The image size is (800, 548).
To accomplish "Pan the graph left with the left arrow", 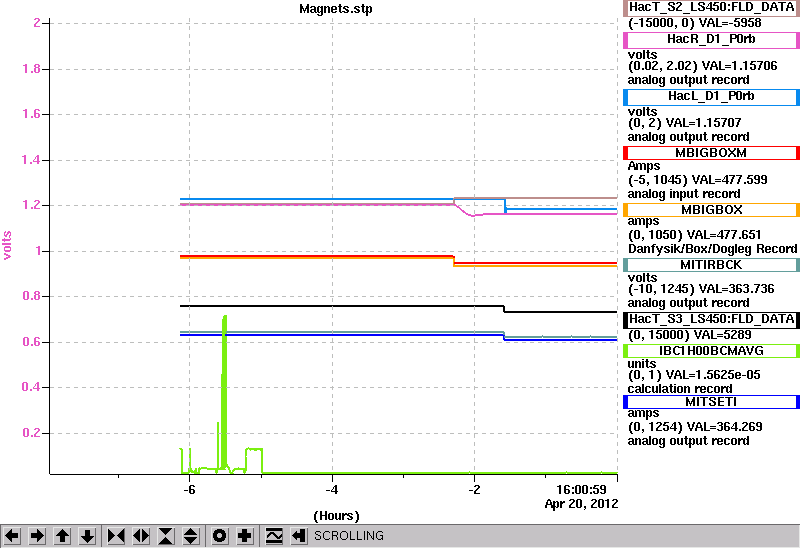I will [12, 536].
